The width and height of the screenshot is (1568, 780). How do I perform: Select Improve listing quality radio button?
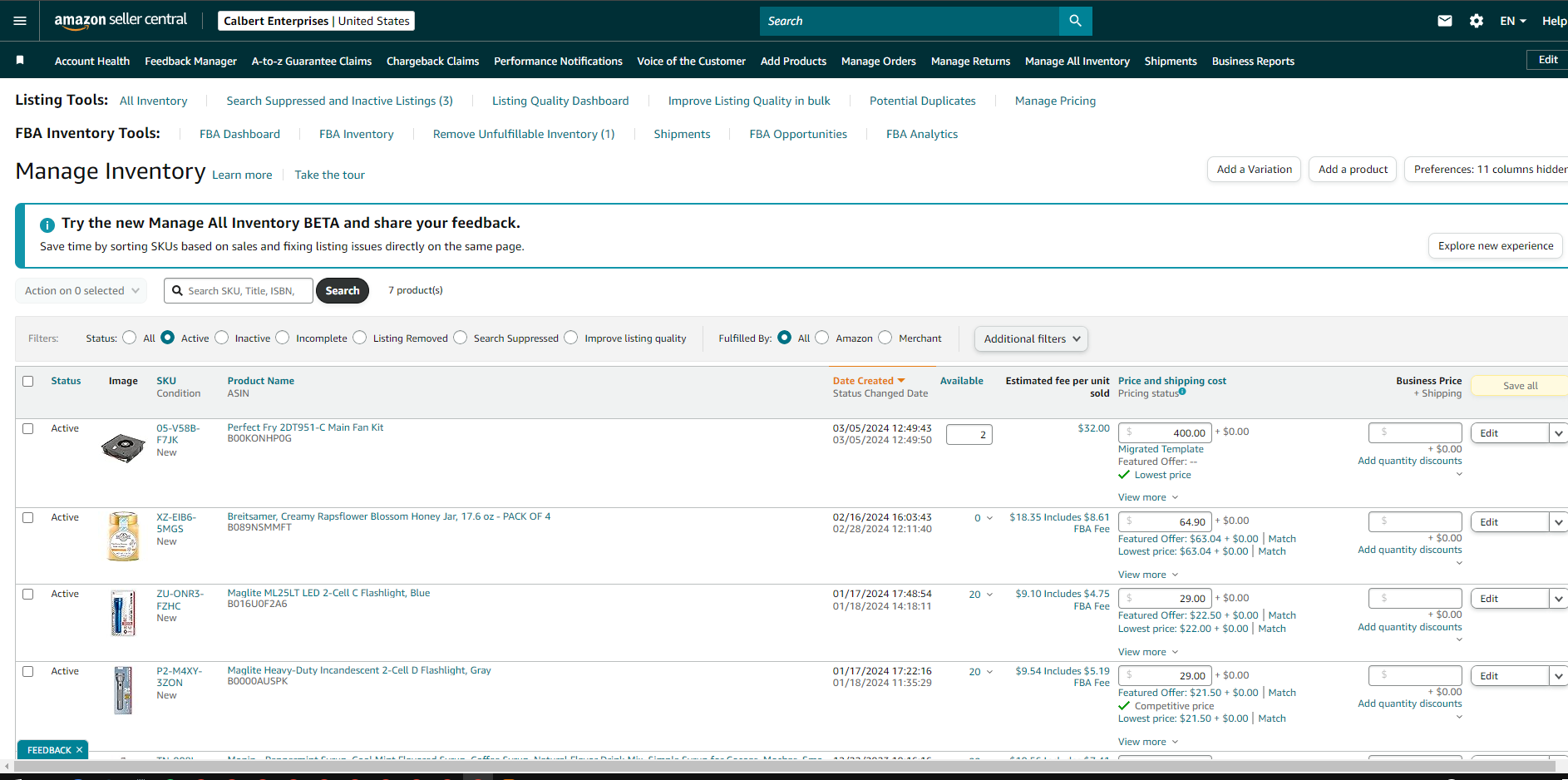click(x=571, y=338)
